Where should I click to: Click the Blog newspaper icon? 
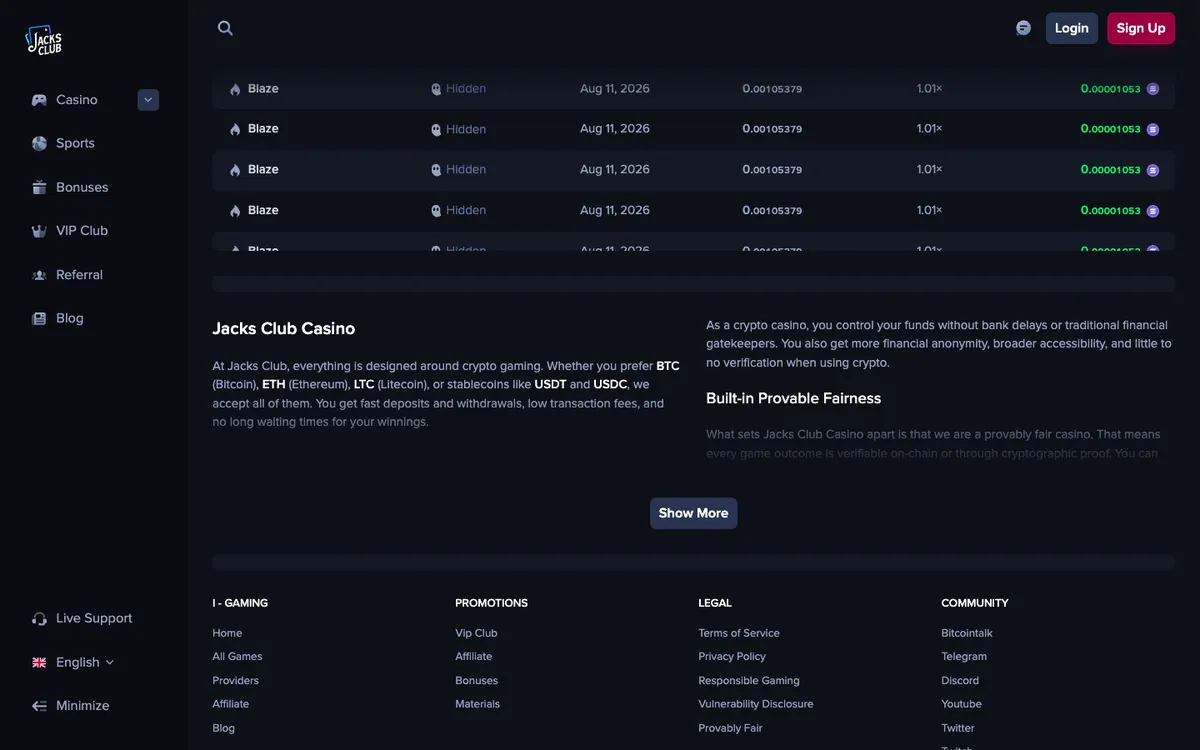[x=39, y=318]
